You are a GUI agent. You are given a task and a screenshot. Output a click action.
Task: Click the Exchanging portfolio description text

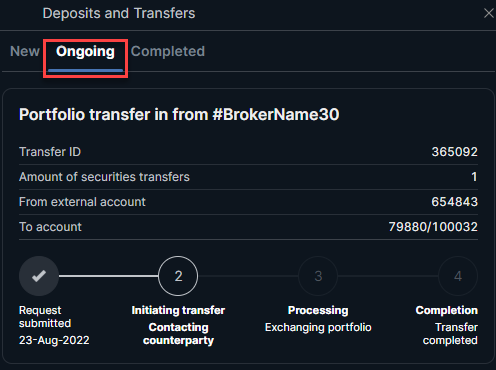(318, 327)
